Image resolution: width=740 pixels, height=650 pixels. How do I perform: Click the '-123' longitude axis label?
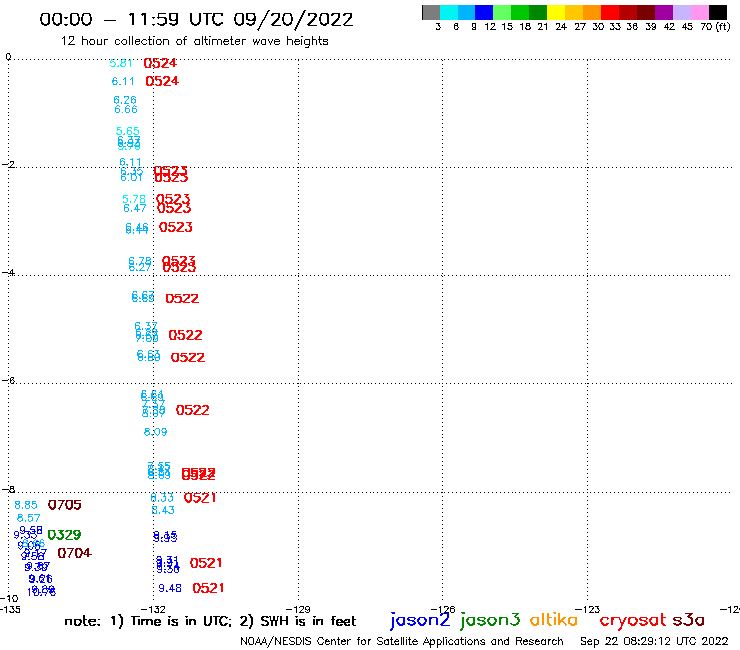(588, 609)
